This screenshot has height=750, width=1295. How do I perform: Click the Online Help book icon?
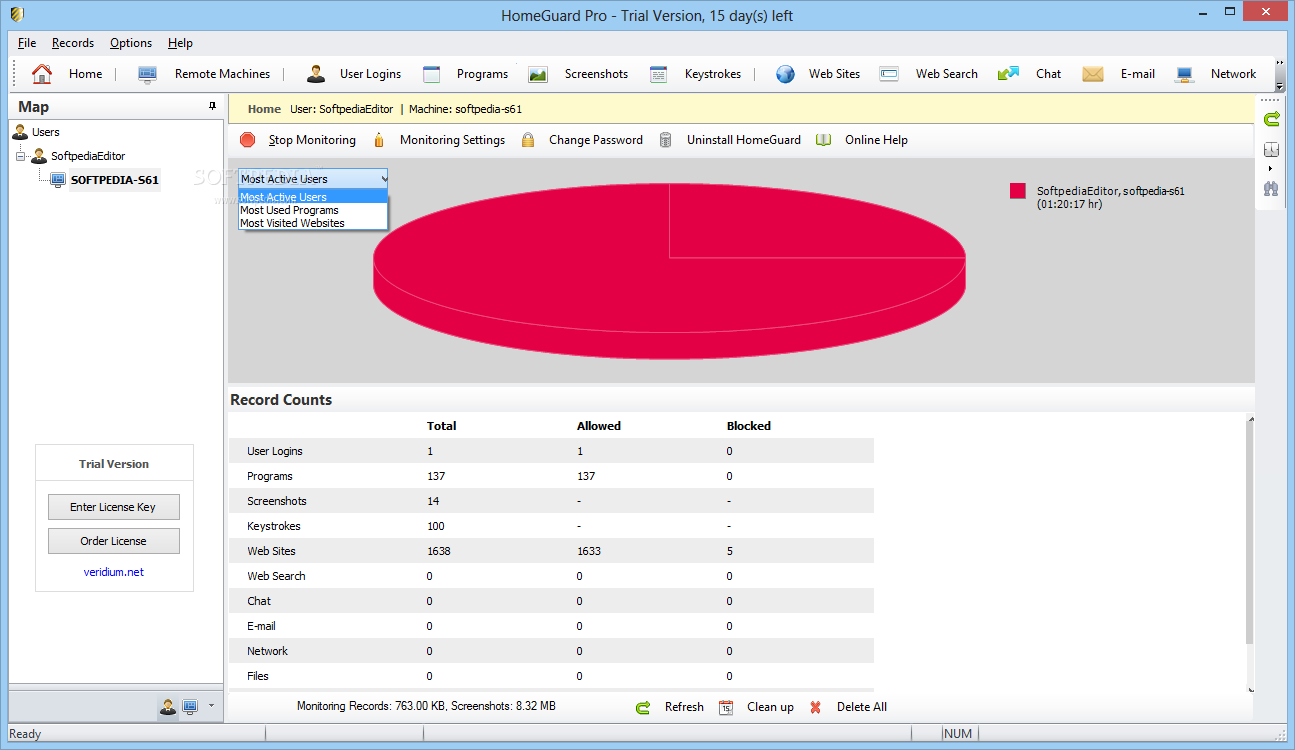coord(823,140)
